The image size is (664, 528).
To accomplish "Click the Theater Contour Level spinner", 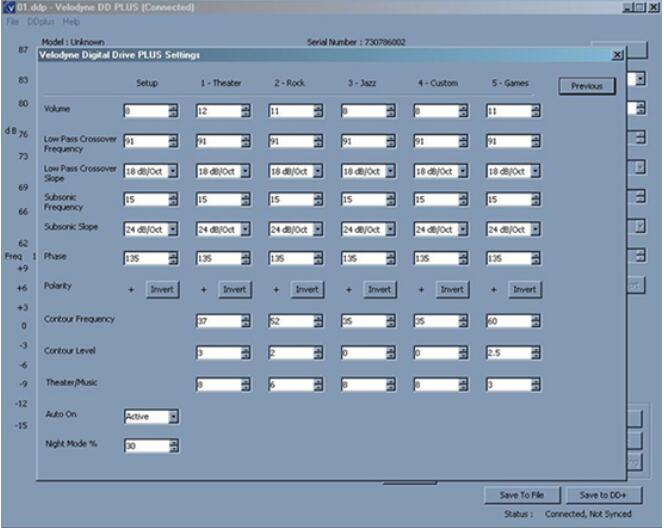I will [245, 353].
